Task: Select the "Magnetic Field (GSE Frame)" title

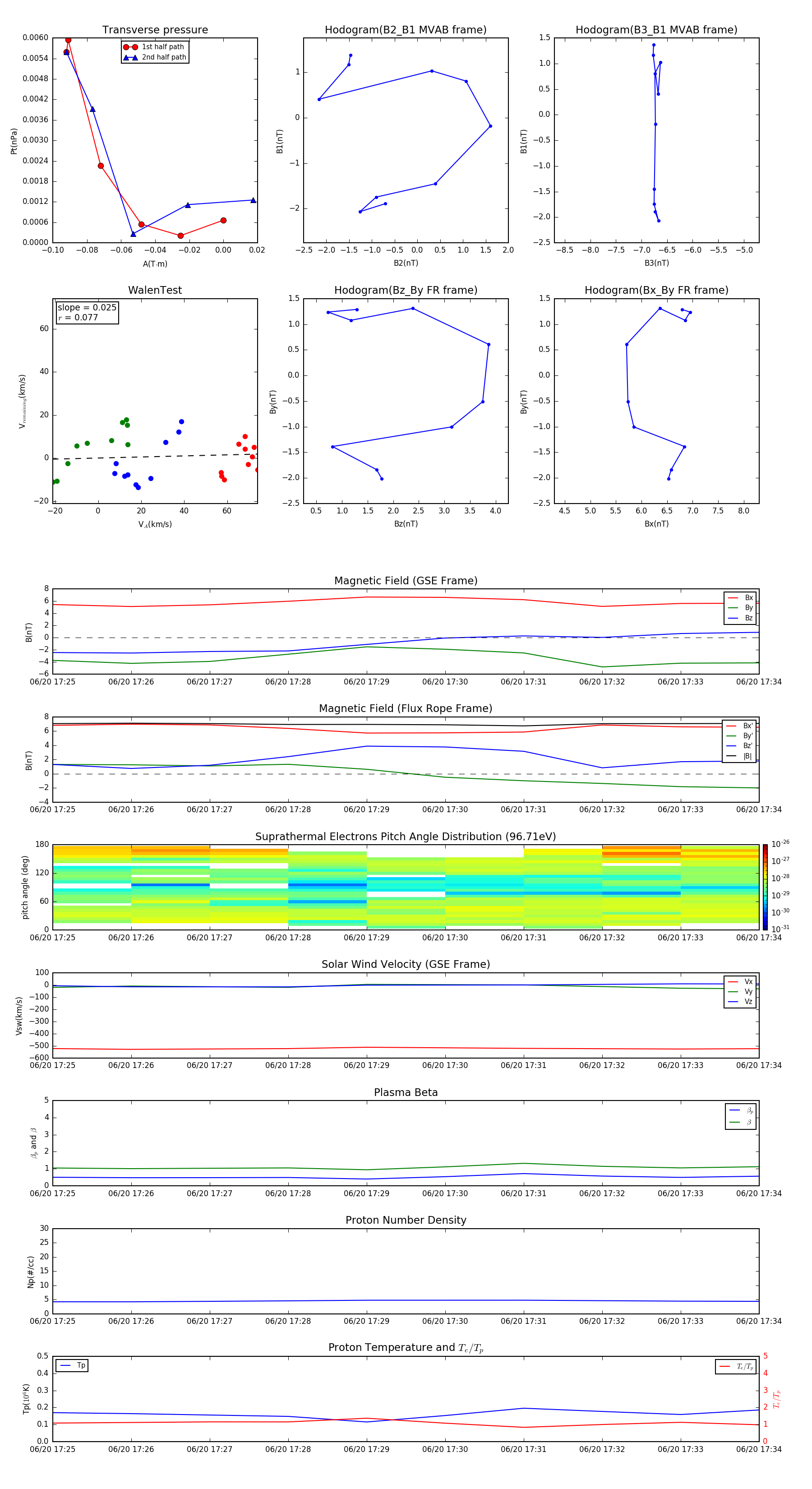Action: tap(406, 581)
